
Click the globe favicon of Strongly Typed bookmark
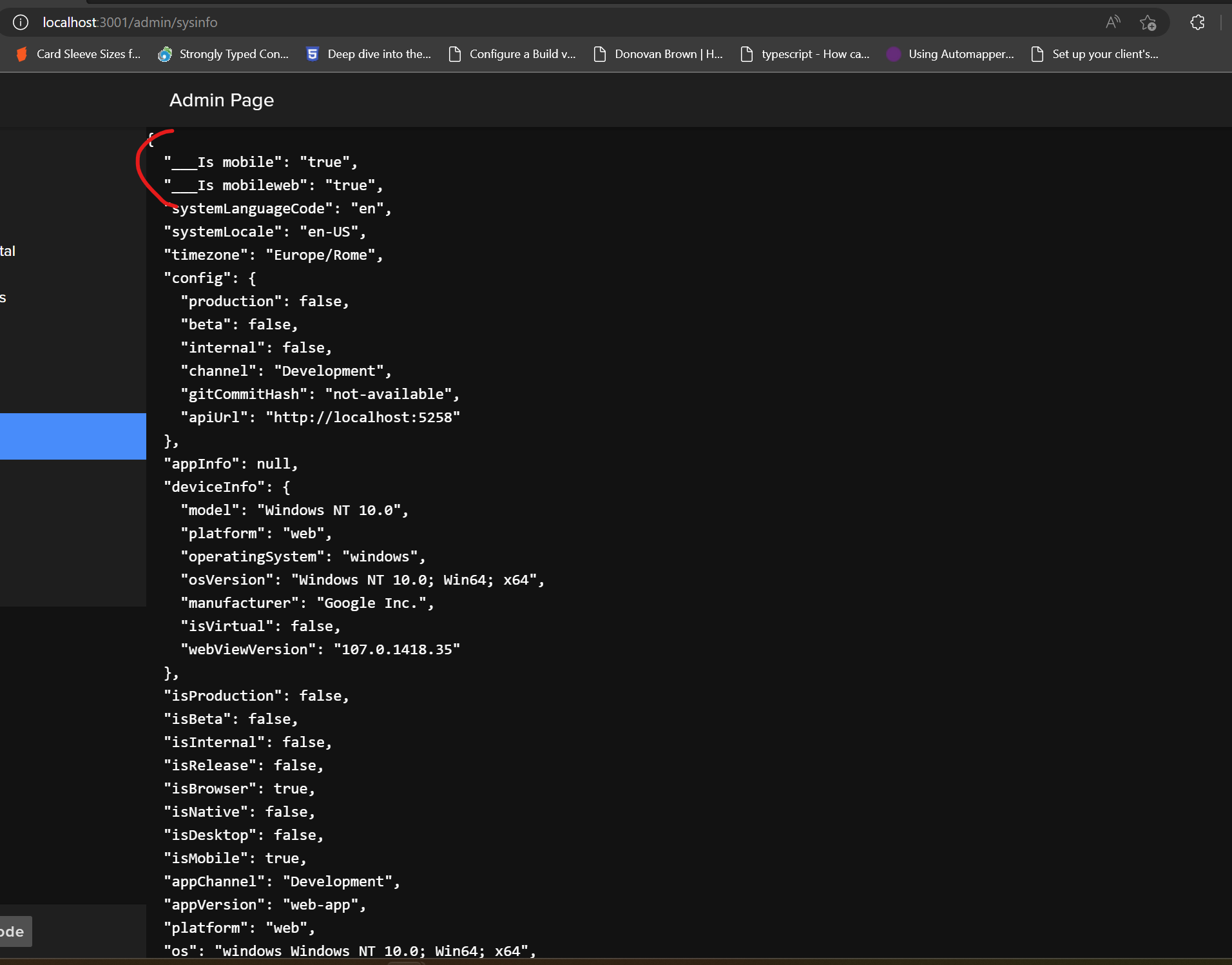(165, 54)
